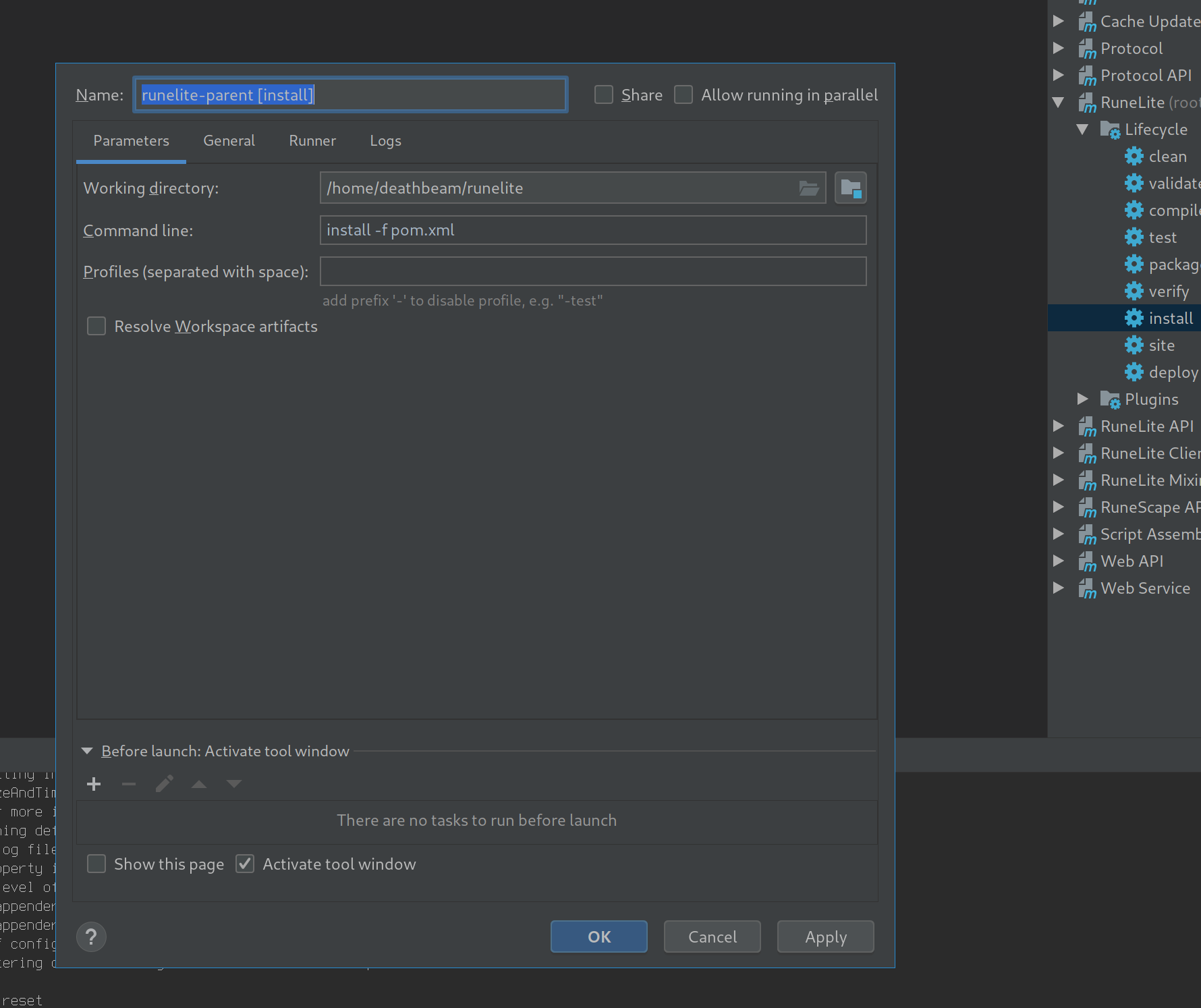
Task: Select the clean lifecycle goal
Action: (x=1167, y=156)
